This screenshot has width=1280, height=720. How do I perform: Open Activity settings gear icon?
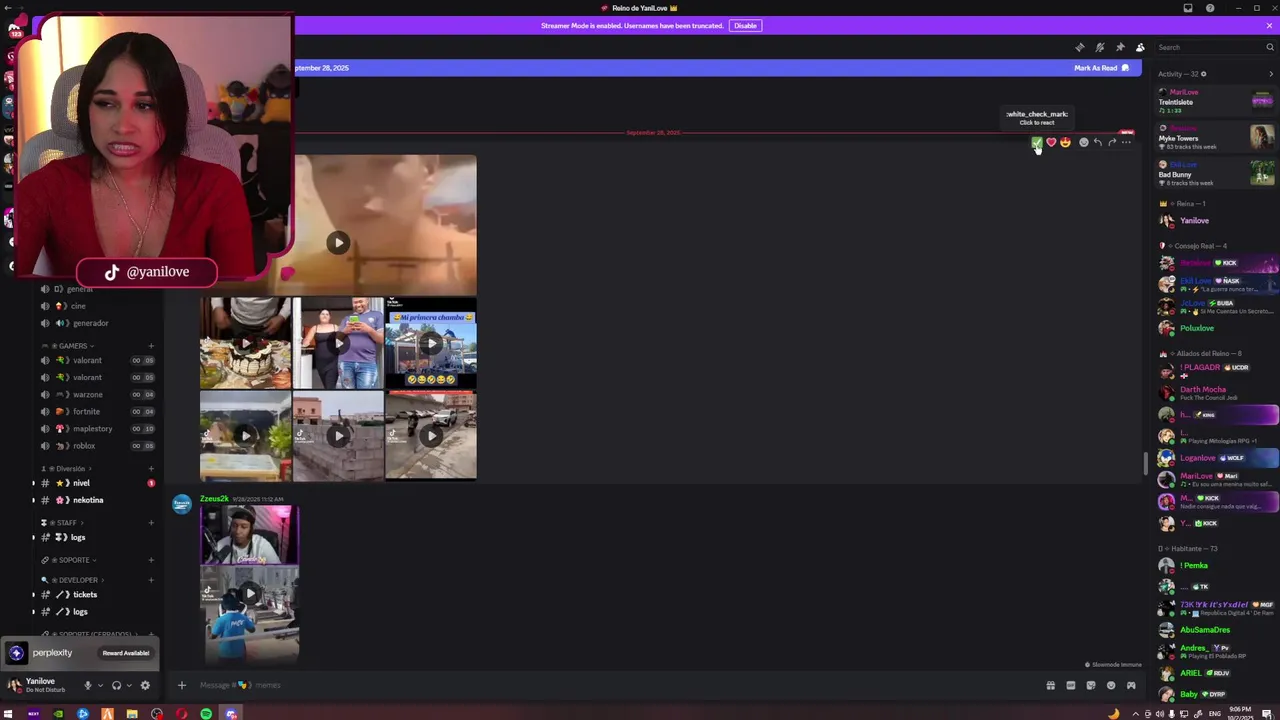[x=1203, y=74]
